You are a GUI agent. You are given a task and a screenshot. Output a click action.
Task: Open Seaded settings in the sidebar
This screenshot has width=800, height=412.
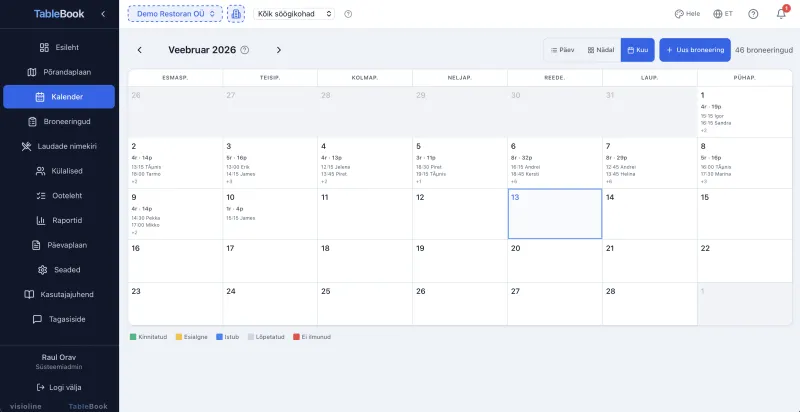click(x=59, y=270)
